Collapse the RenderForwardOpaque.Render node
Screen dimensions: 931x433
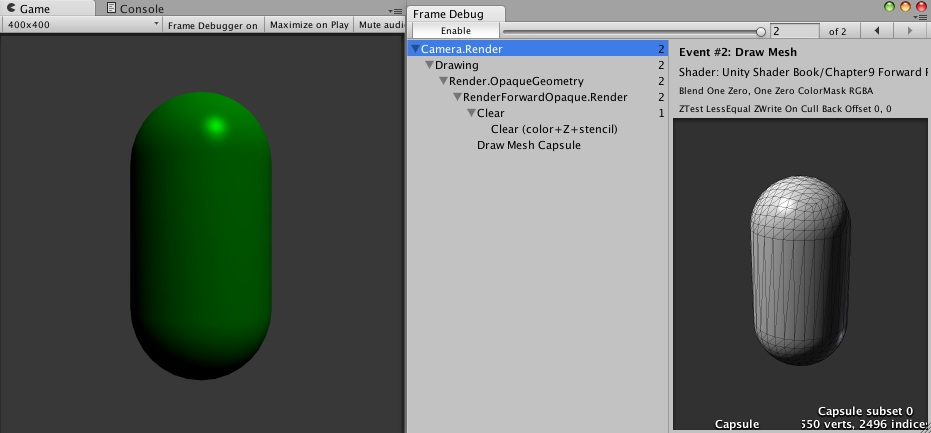[x=457, y=97]
